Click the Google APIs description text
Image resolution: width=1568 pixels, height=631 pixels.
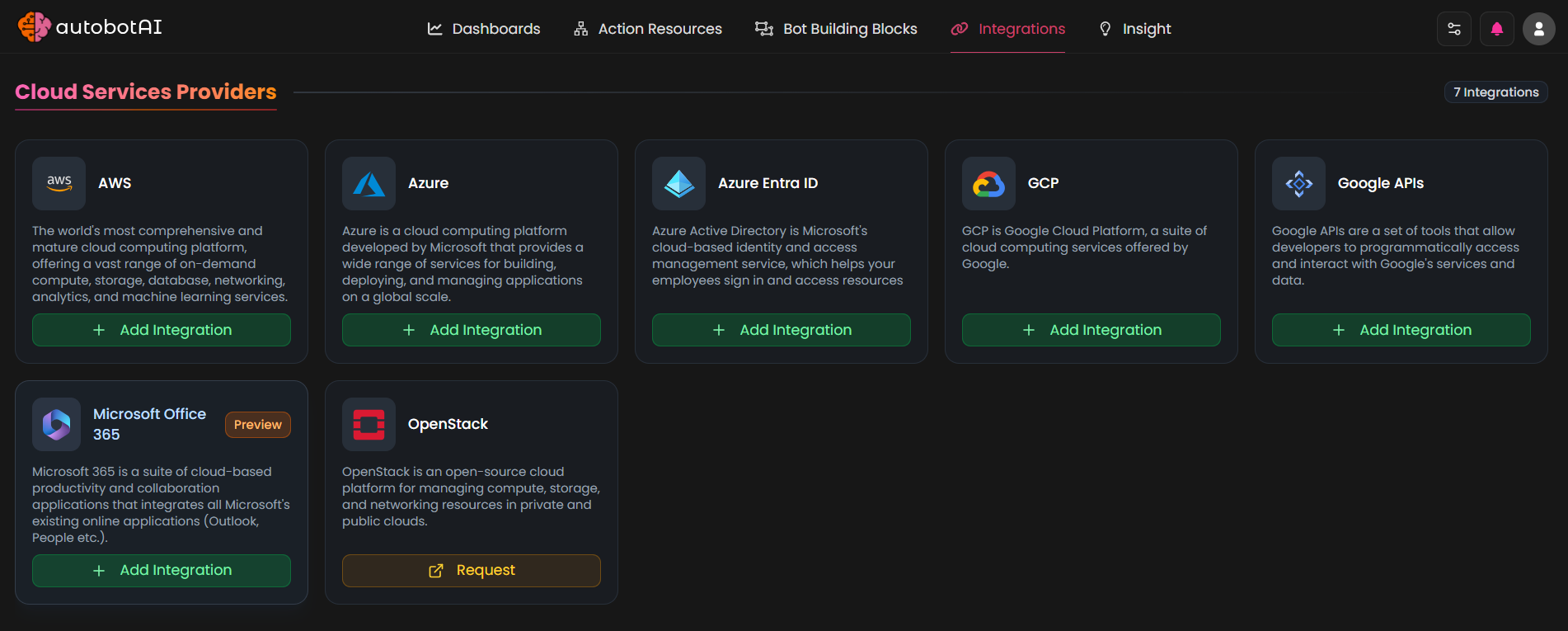[1395, 256]
